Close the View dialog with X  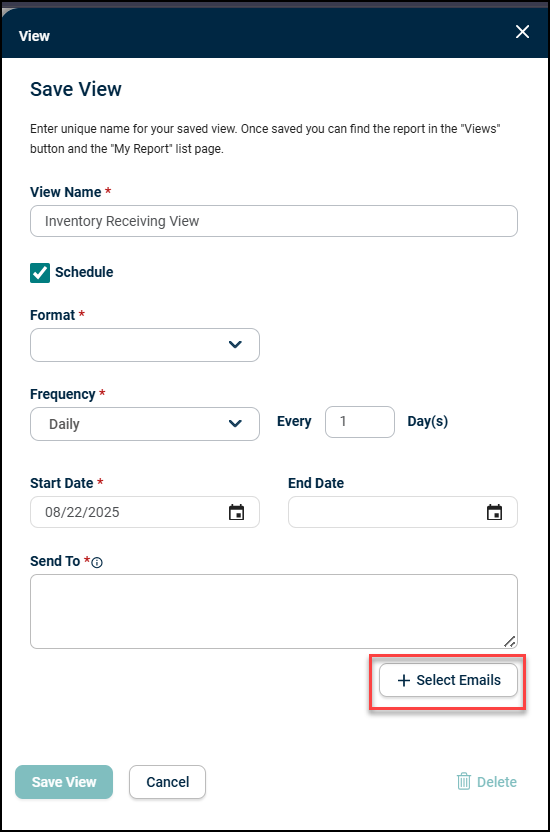point(522,32)
